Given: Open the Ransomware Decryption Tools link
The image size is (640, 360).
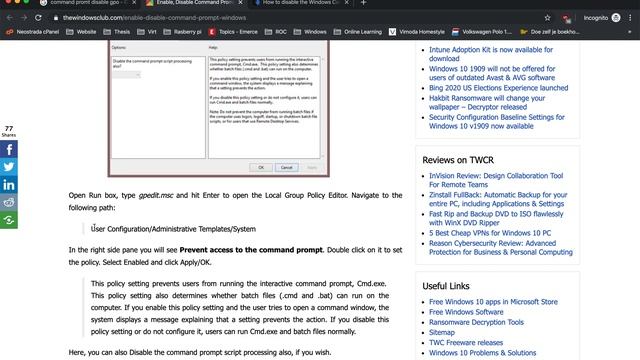Looking at the screenshot, I should coord(476,322).
